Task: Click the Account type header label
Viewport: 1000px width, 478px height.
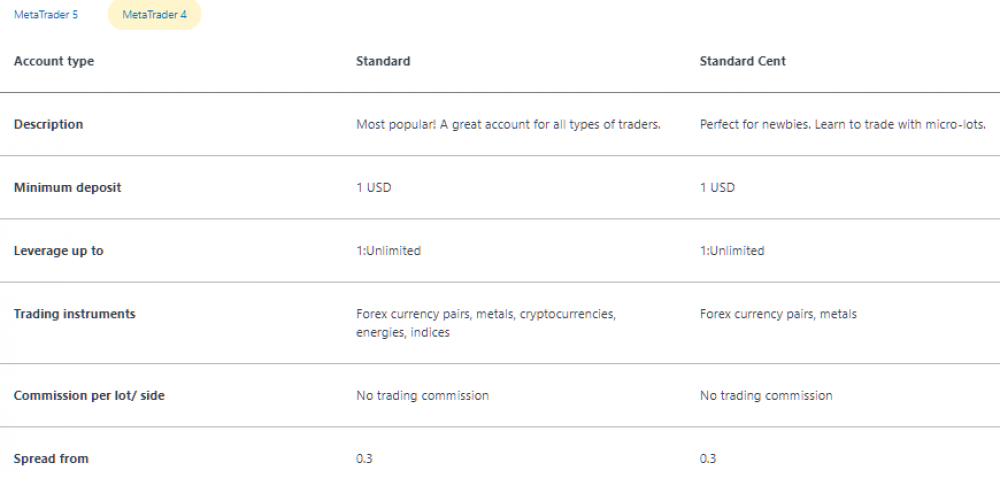Action: (54, 61)
